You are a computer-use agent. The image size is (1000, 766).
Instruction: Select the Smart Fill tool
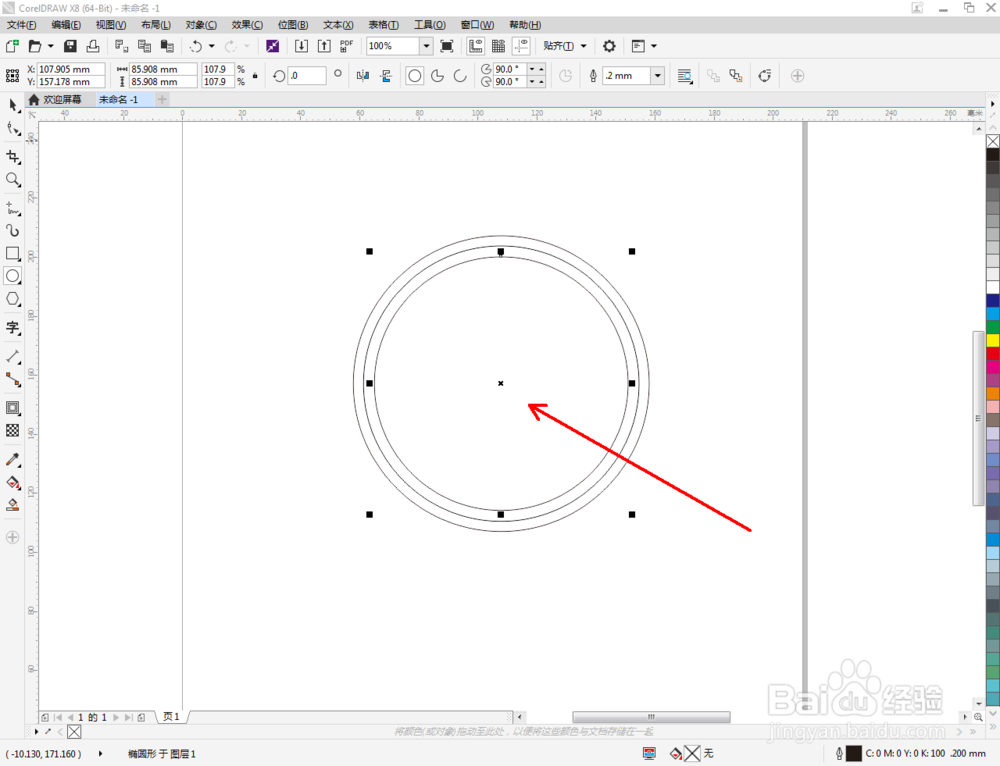coord(13,505)
